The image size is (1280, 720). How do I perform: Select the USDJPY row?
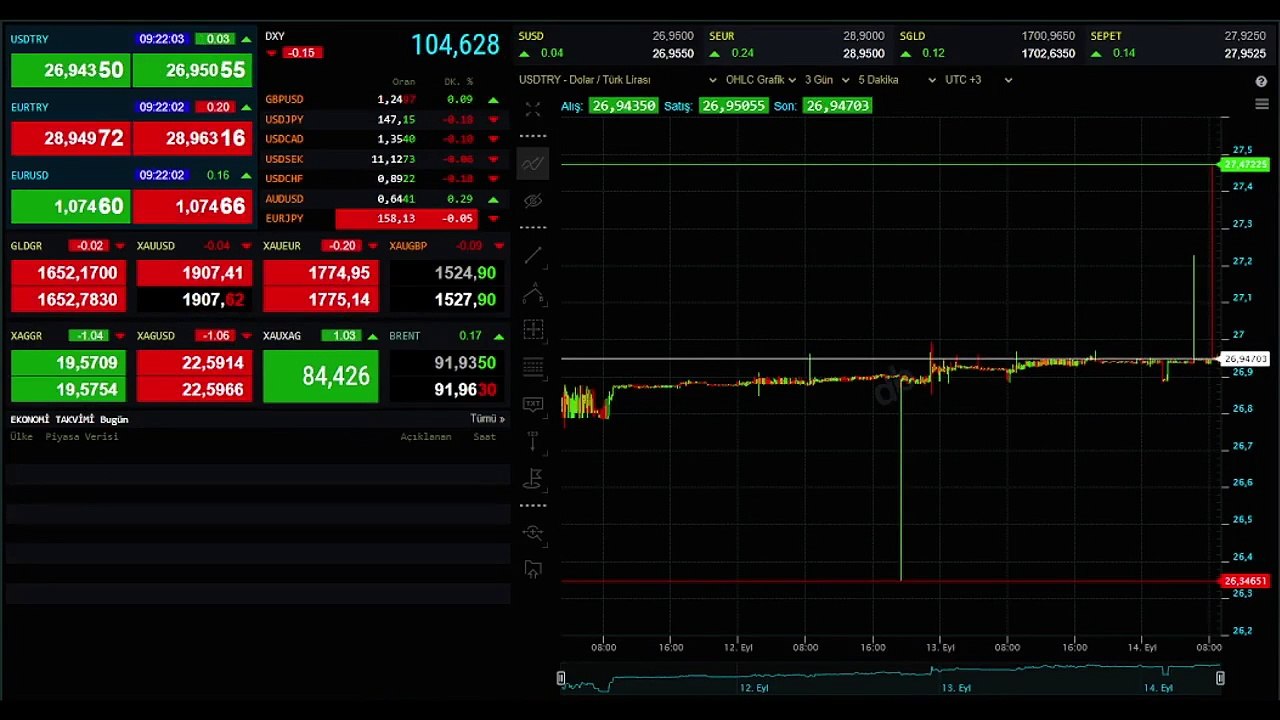pos(383,119)
